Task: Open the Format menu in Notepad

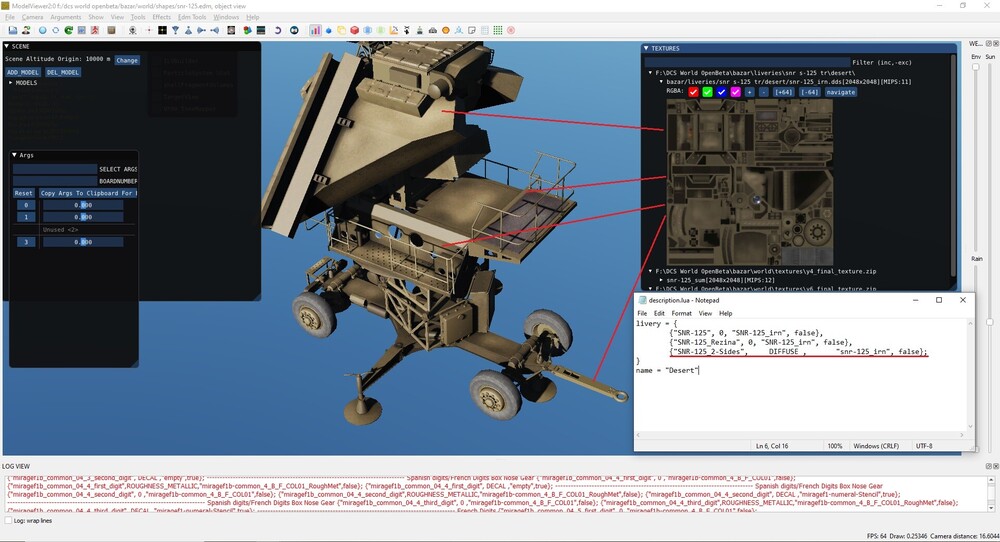Action: pos(681,313)
